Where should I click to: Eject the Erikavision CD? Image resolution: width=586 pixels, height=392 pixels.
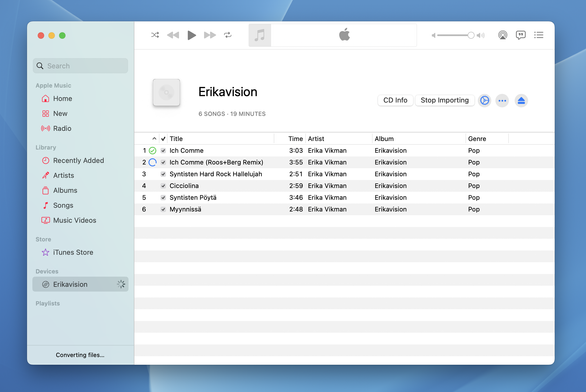pyautogui.click(x=521, y=101)
